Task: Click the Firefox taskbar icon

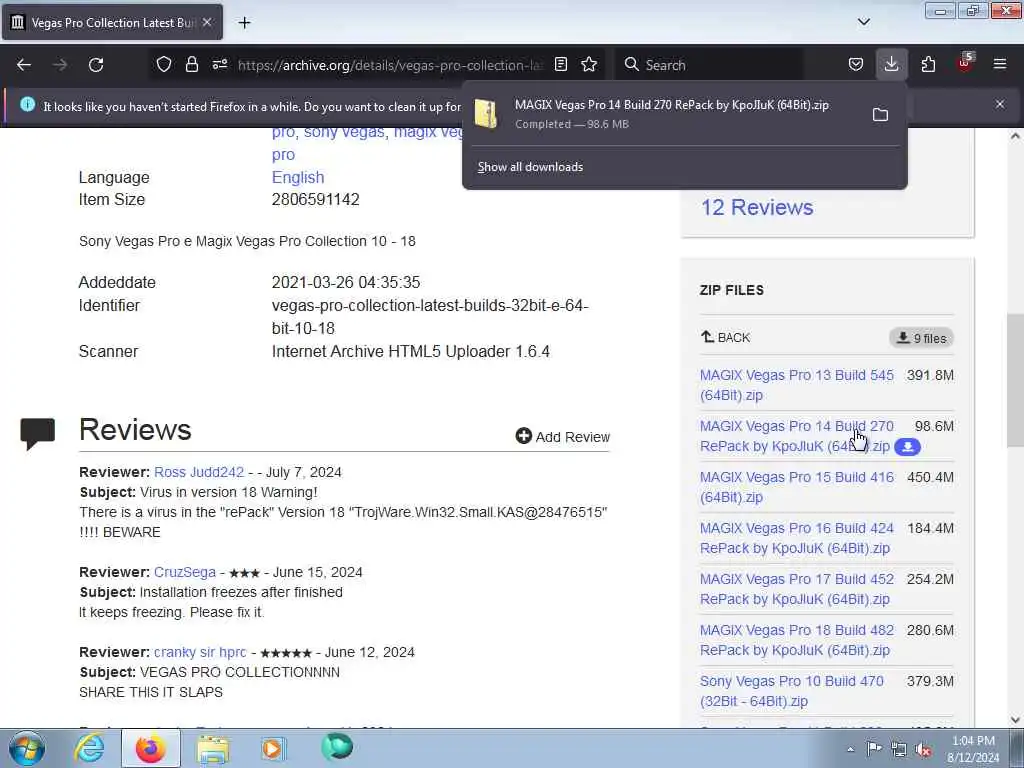Action: (x=151, y=748)
